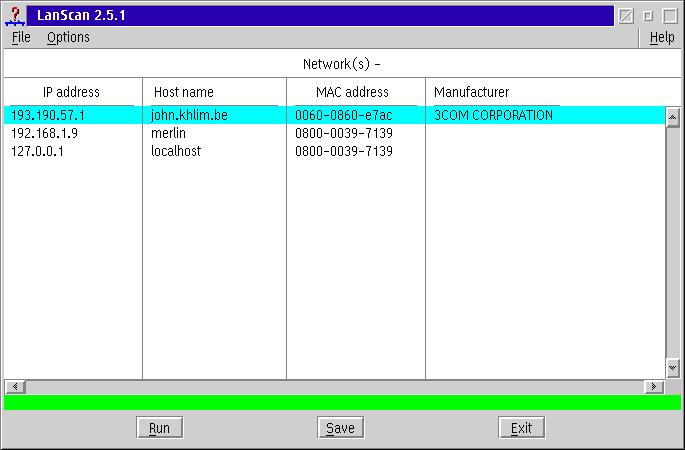Click the Run button
The image size is (685, 450).
(x=159, y=428)
